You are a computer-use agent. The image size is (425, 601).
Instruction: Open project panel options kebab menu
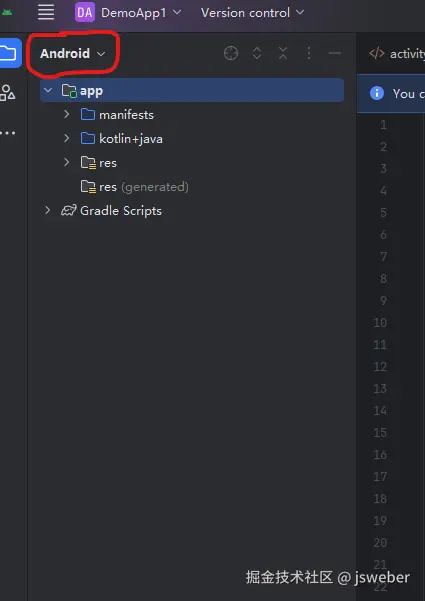click(x=309, y=53)
